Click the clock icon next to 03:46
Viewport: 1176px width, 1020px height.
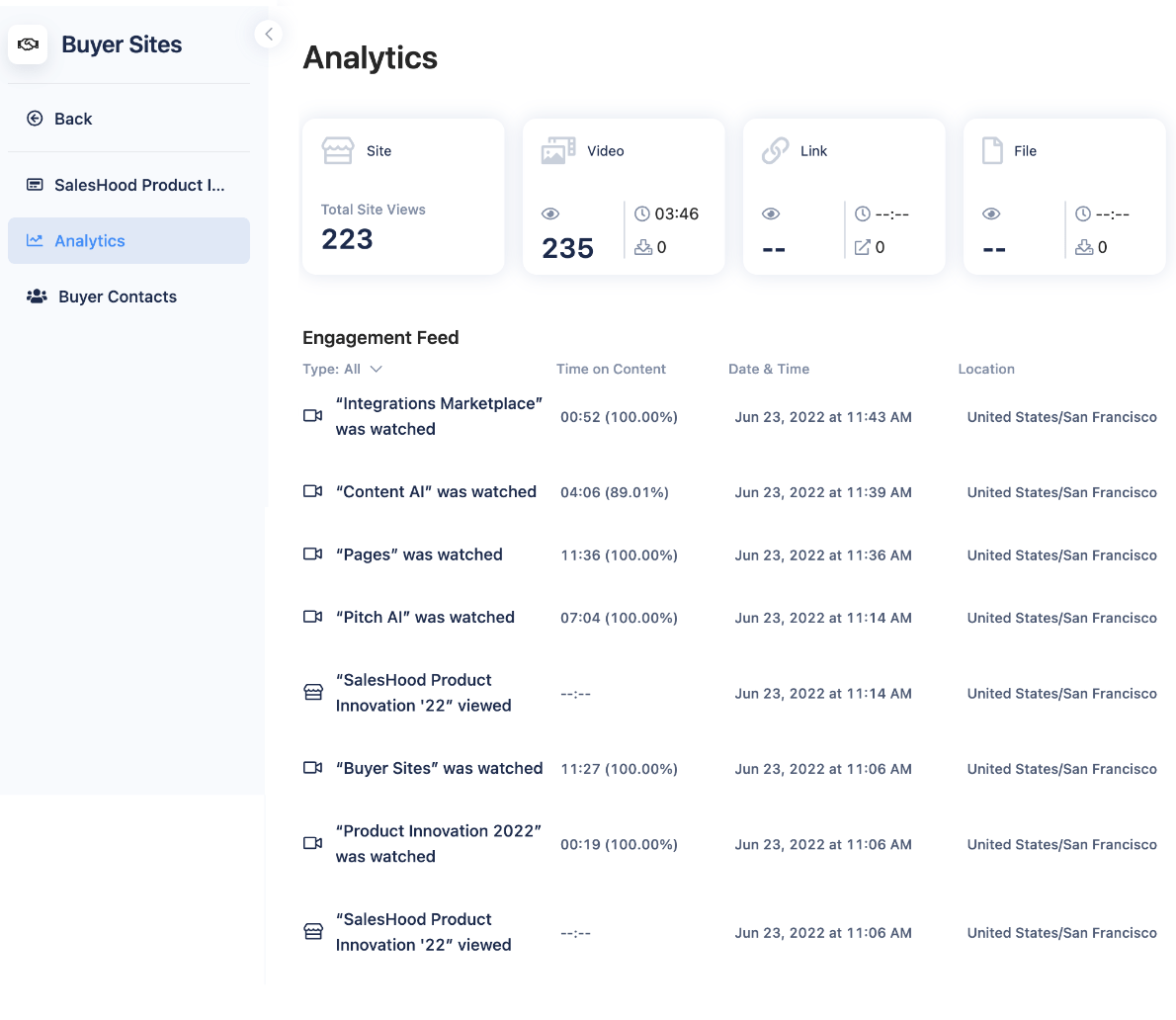tap(642, 213)
